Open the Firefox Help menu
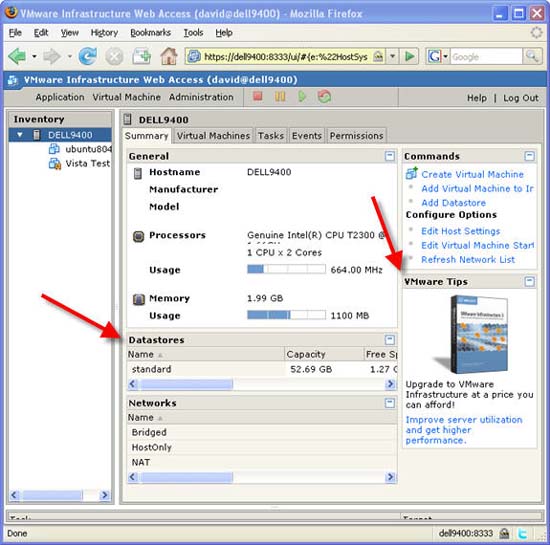This screenshot has width=550, height=545. (224, 33)
